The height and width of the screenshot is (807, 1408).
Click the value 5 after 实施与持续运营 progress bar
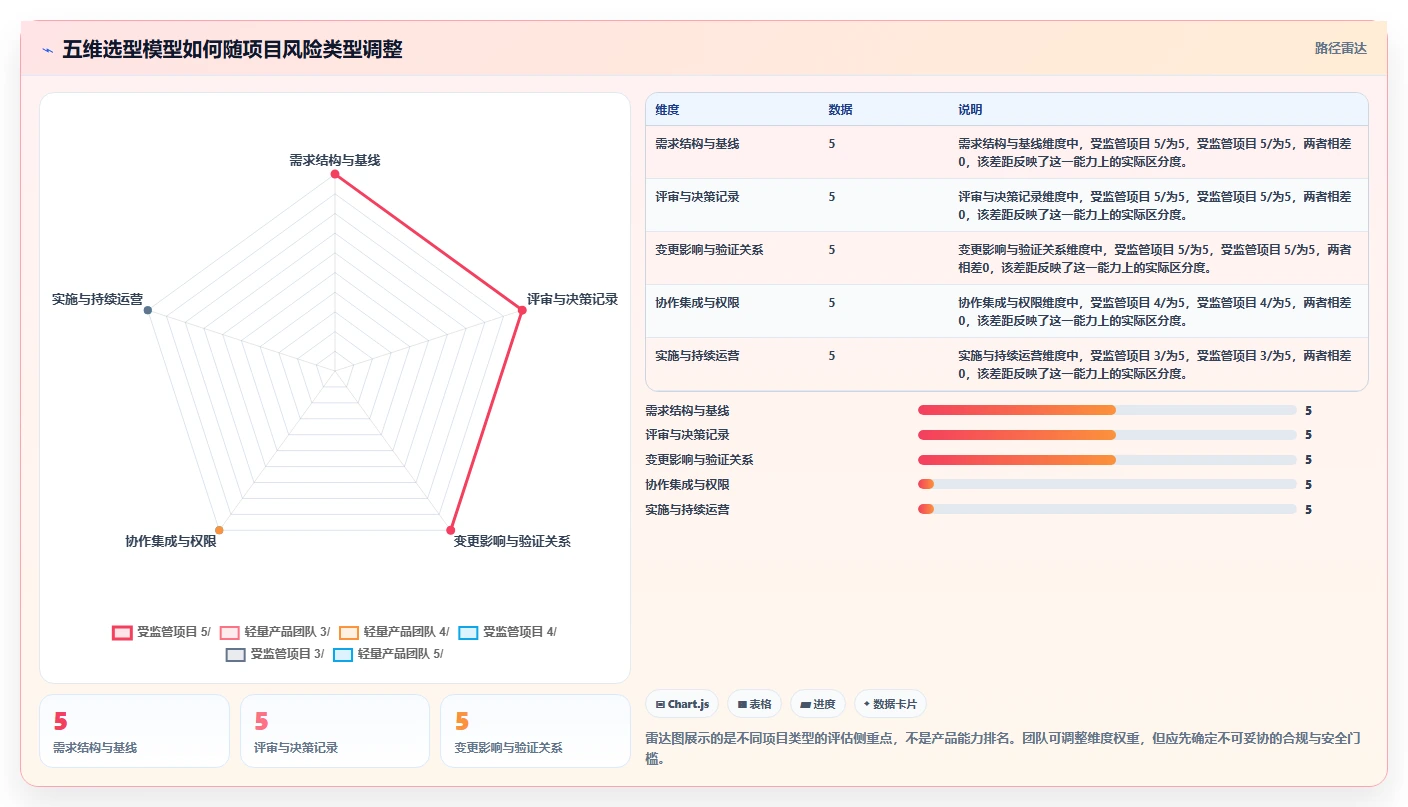coord(1308,510)
